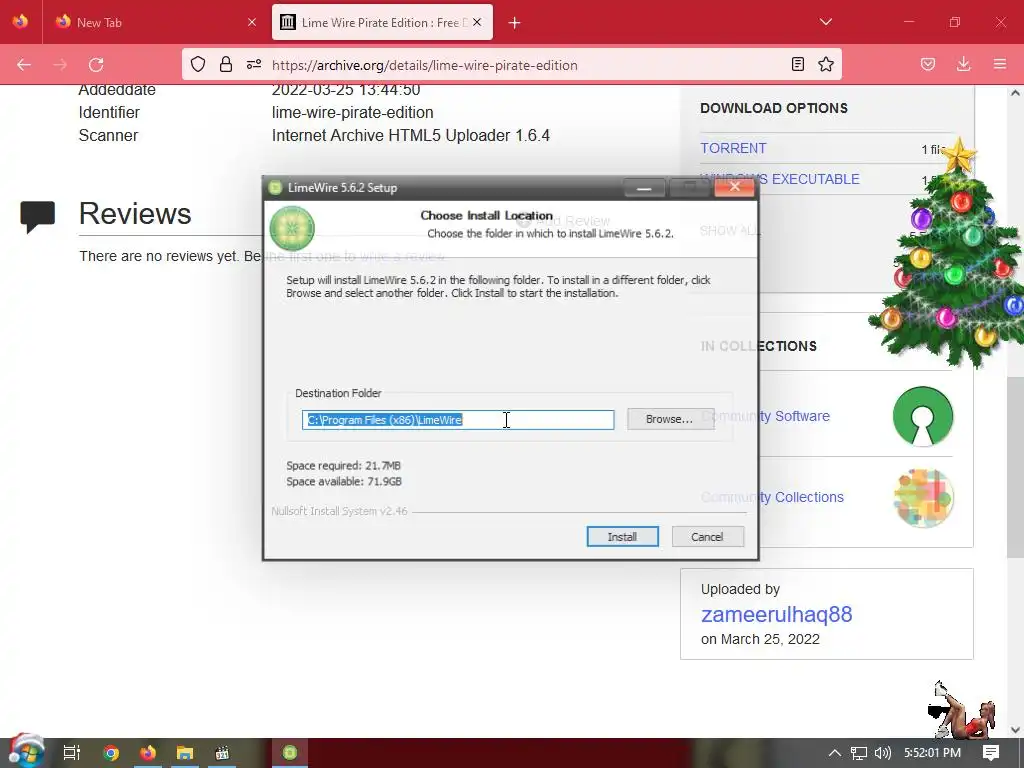Close the New Tab tab
Viewport: 1024px width, 768px height.
(252, 23)
